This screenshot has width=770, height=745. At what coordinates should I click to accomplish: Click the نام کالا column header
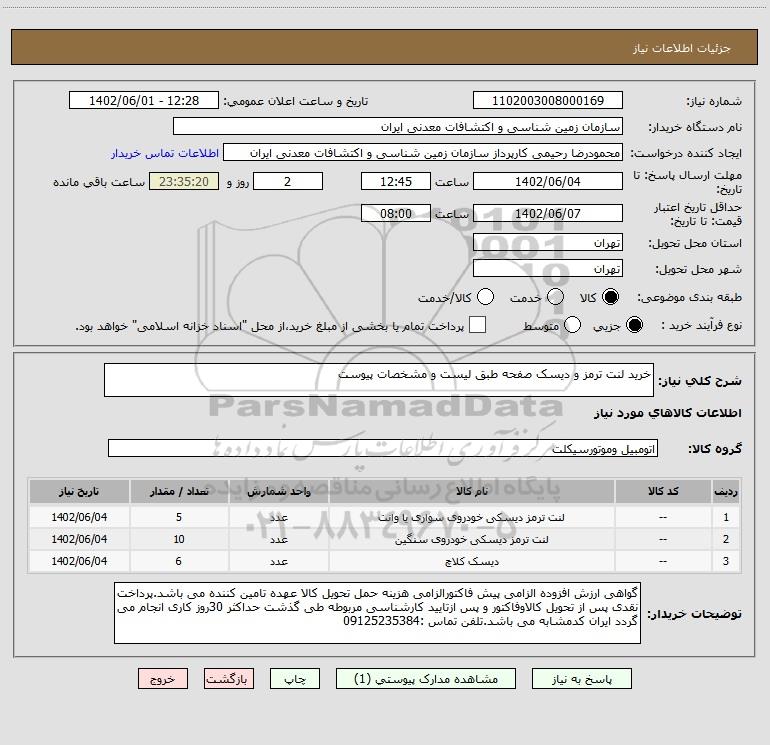coord(471,491)
